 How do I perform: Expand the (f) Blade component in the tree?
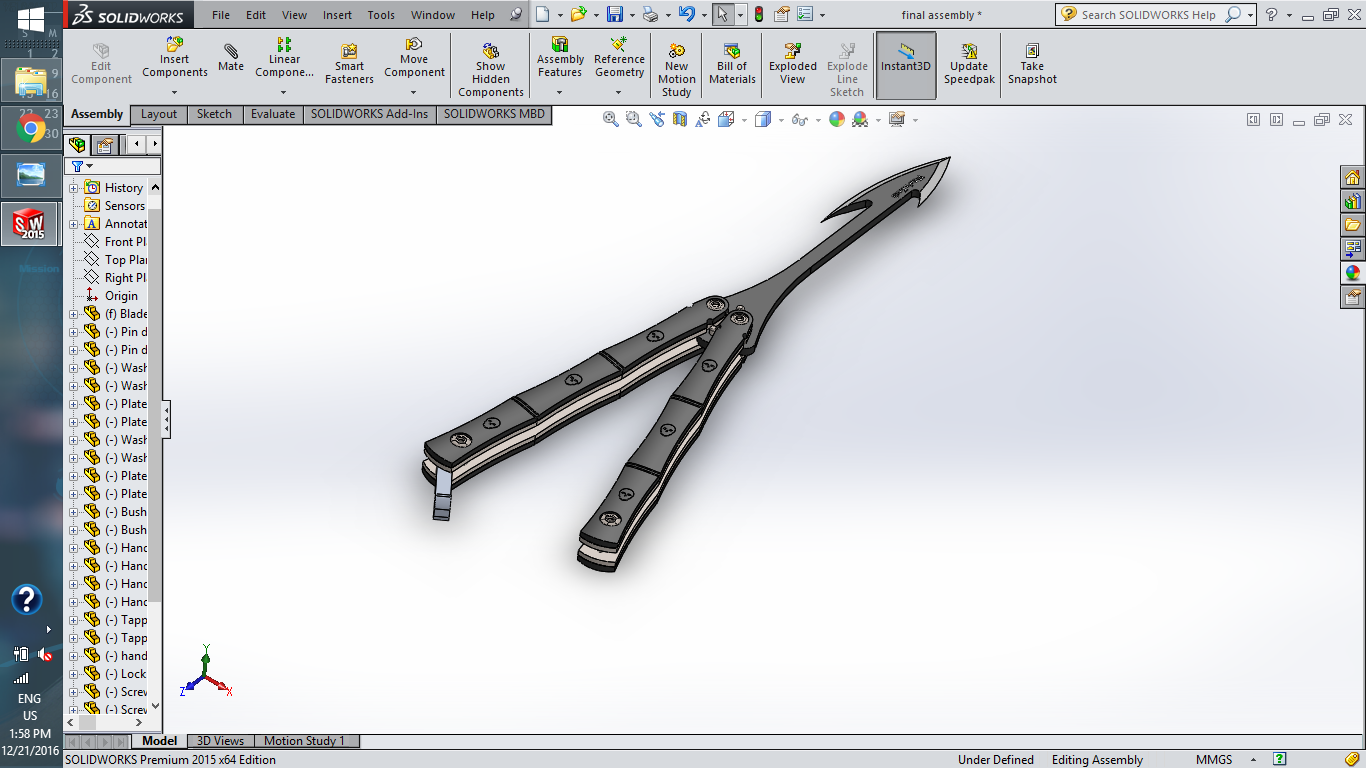[x=73, y=313]
